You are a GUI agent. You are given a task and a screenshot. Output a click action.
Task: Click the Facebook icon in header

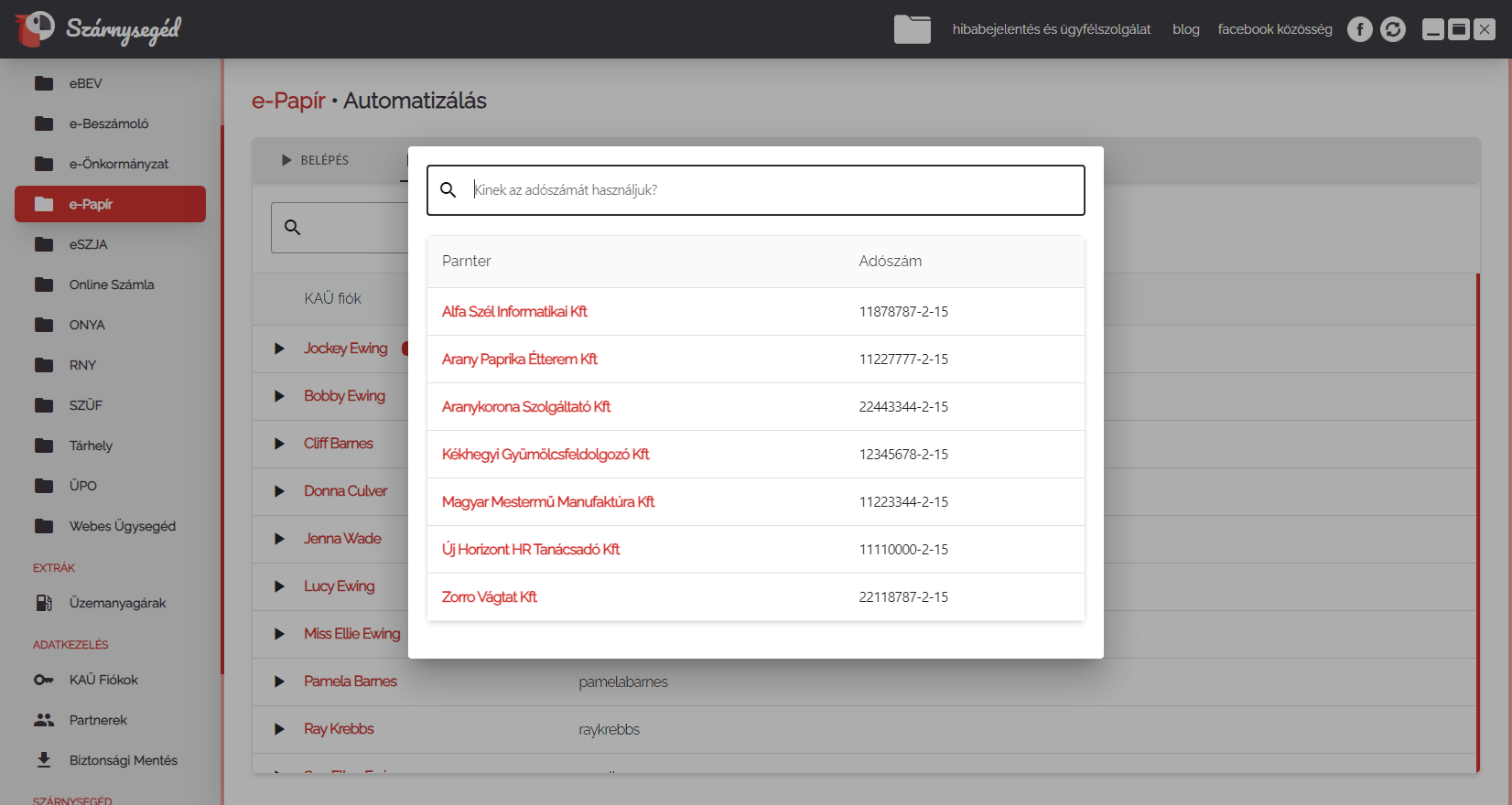click(1359, 29)
